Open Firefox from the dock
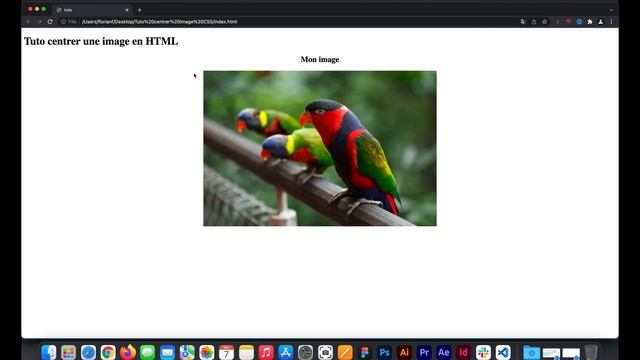Screen dimensions: 640x360 128,352
